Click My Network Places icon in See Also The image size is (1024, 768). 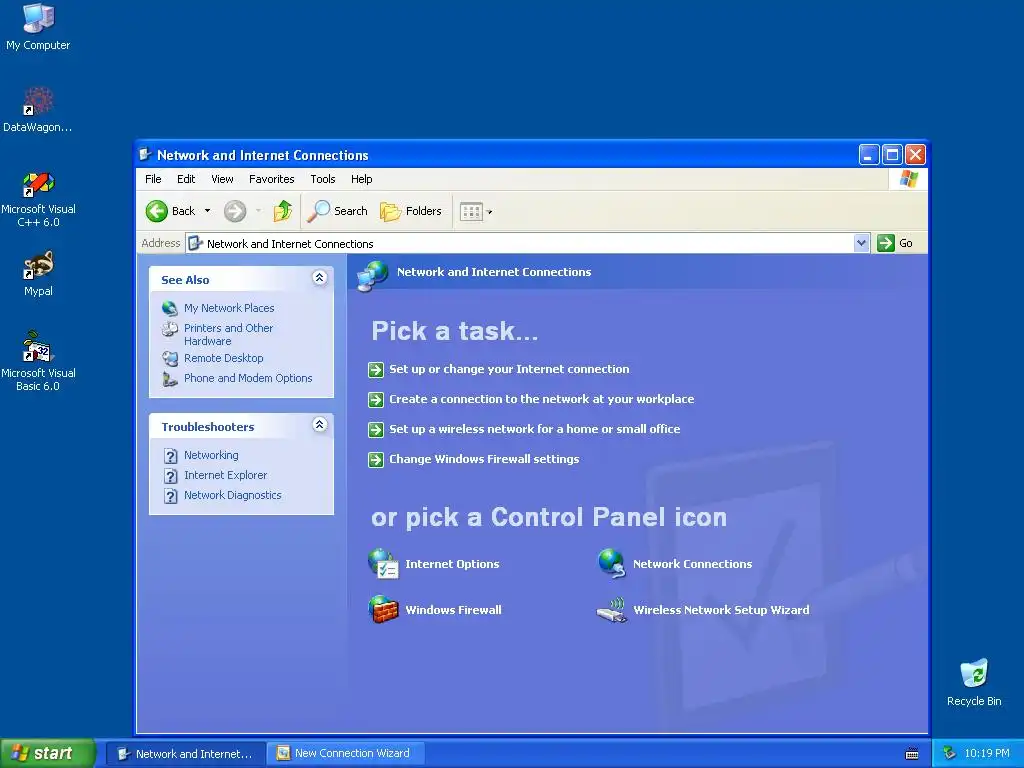[170, 308]
